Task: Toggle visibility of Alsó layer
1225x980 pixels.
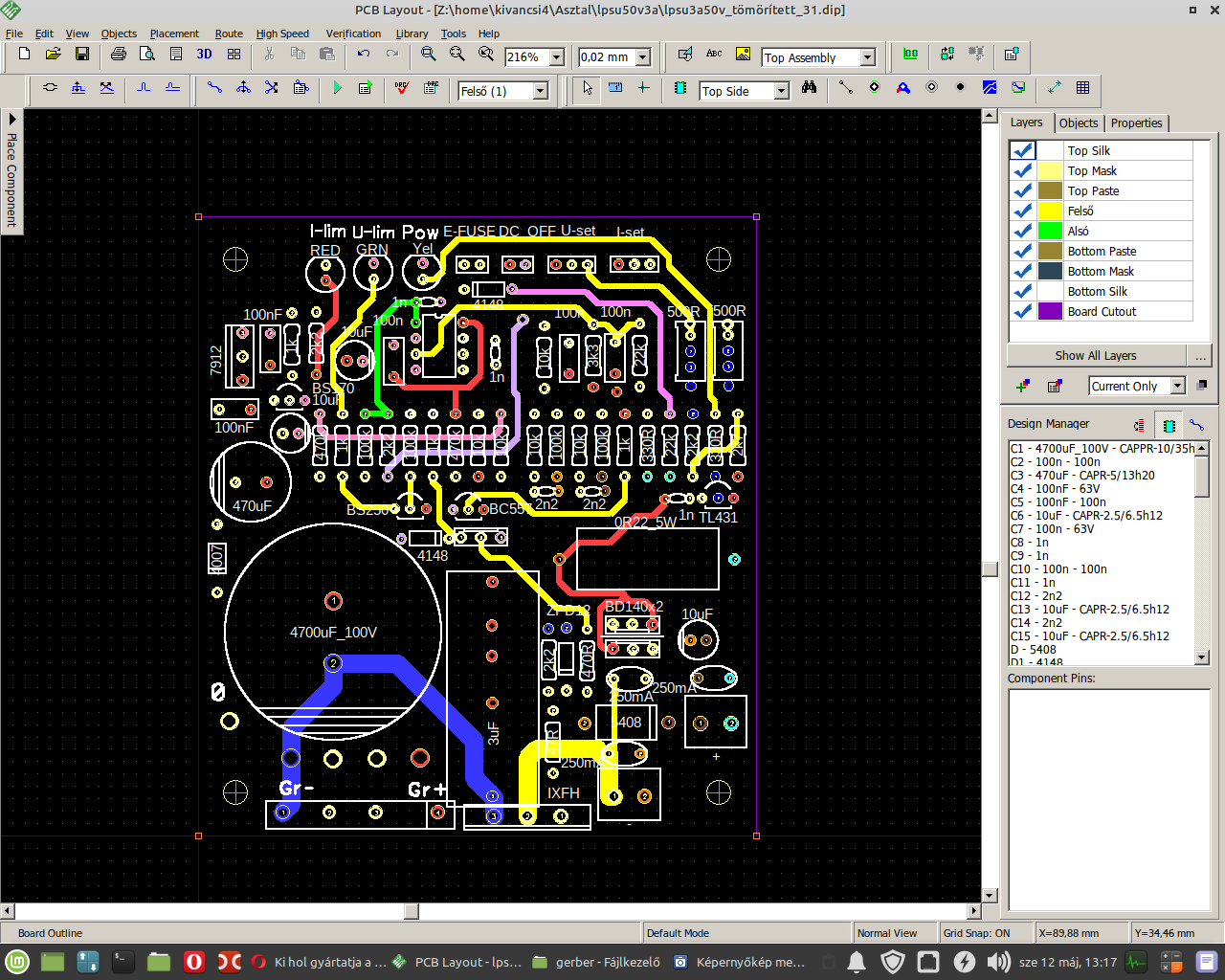Action: (1022, 231)
